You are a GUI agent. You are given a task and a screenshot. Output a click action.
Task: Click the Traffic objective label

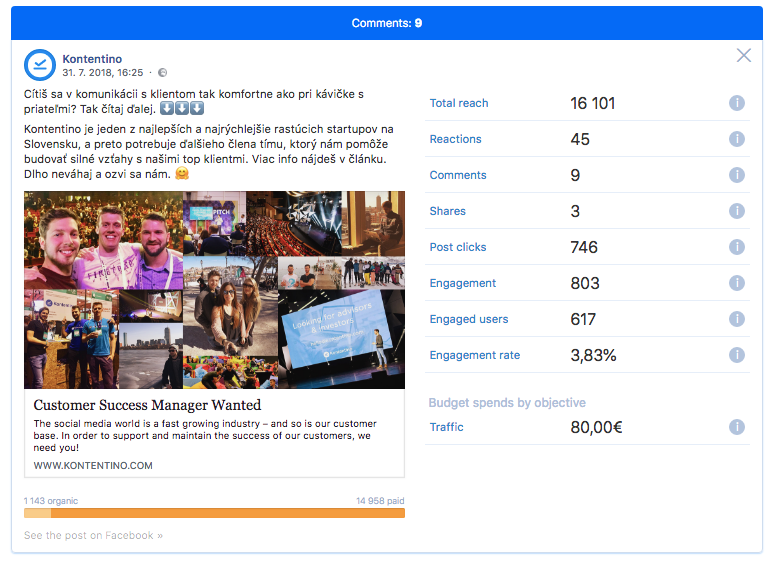coord(447,427)
